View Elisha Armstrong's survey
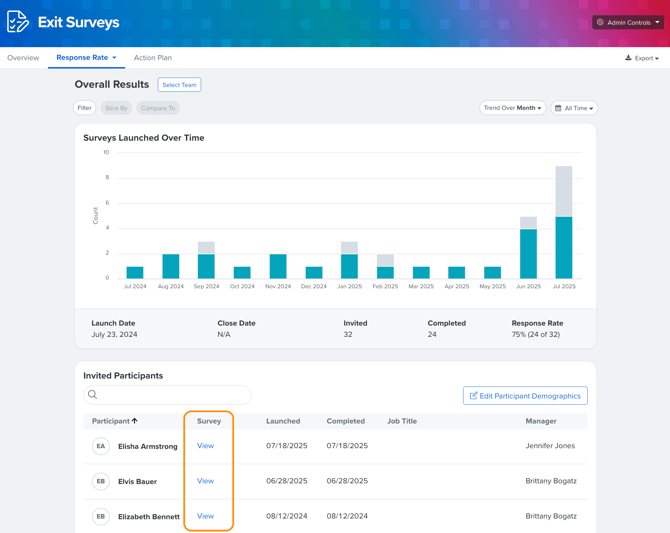The image size is (670, 533). click(205, 446)
